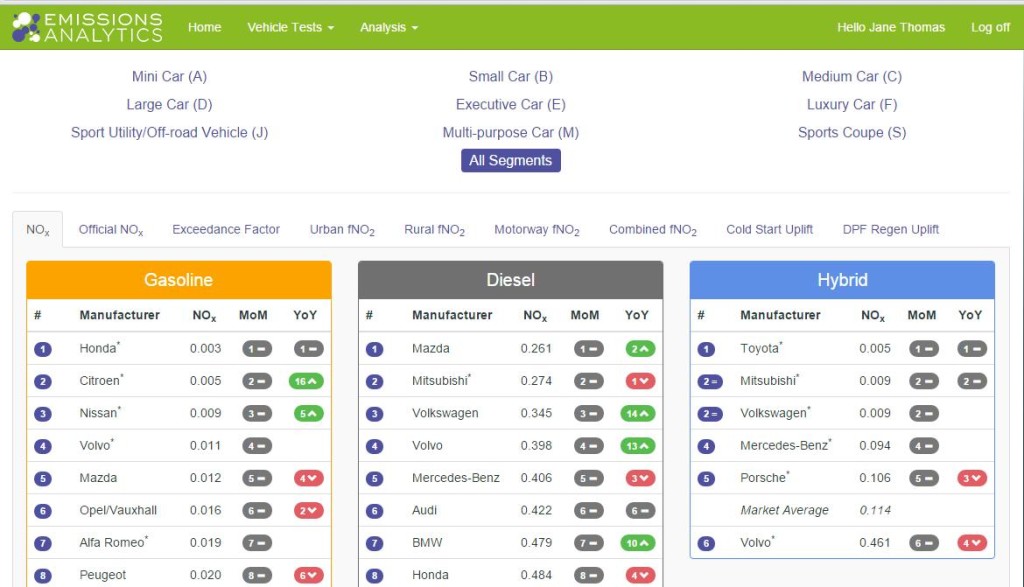
Task: Click Alfa Romeo's MoM 7 badge
Action: 257,543
